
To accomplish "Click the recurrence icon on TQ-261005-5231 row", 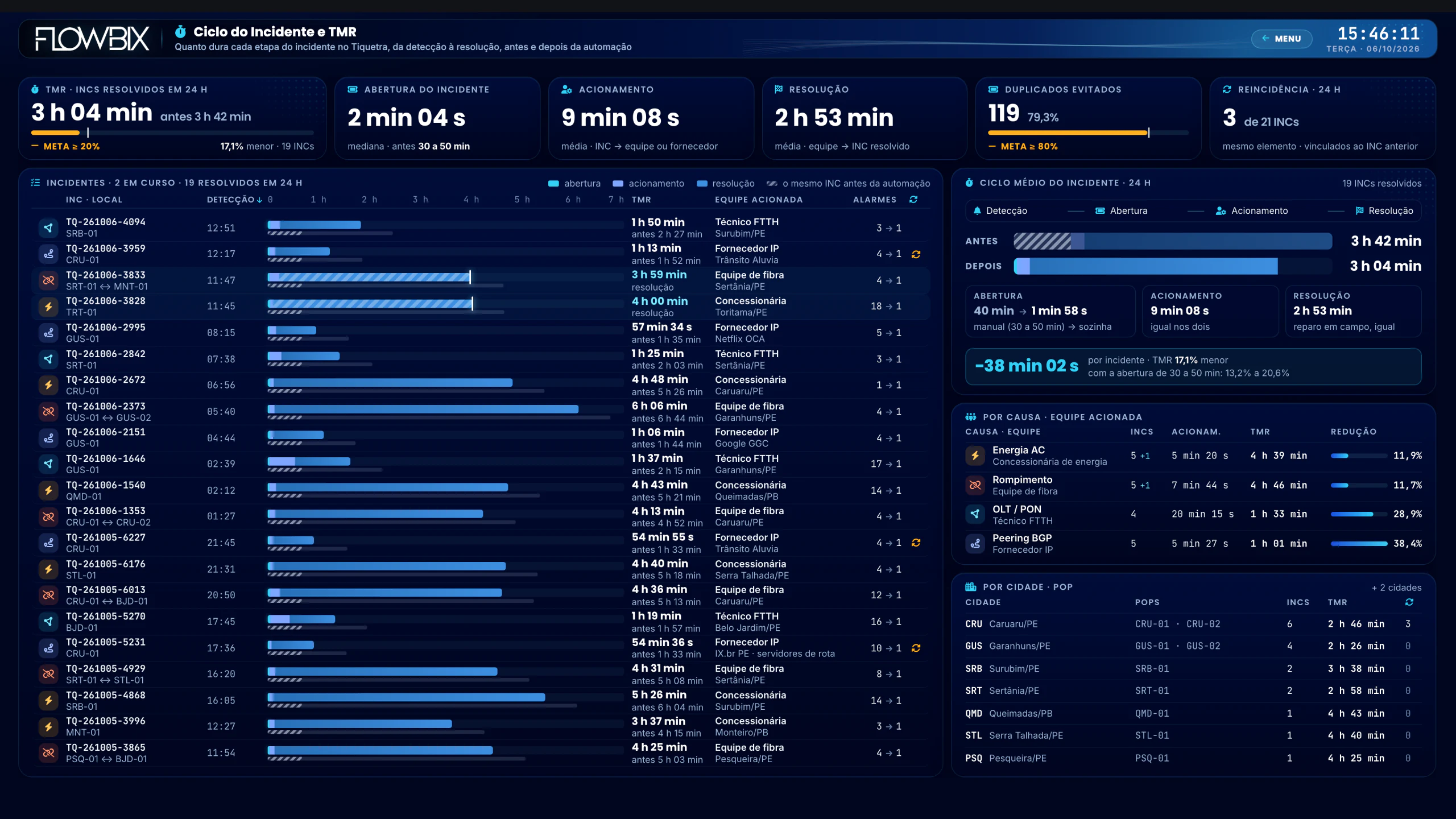I will tap(916, 648).
